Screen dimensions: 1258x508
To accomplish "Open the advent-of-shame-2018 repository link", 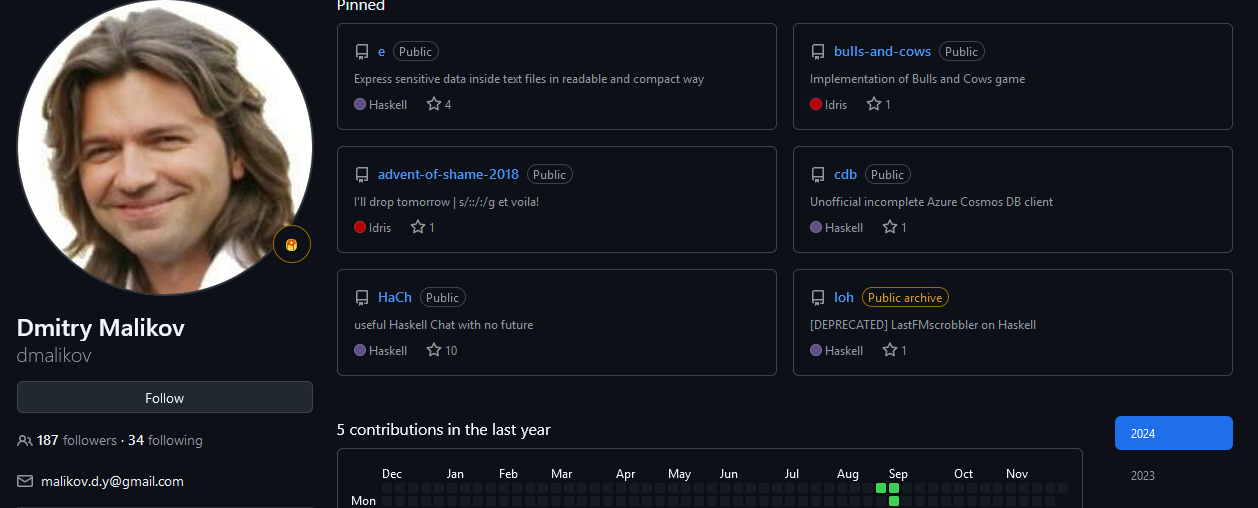I will (448, 174).
